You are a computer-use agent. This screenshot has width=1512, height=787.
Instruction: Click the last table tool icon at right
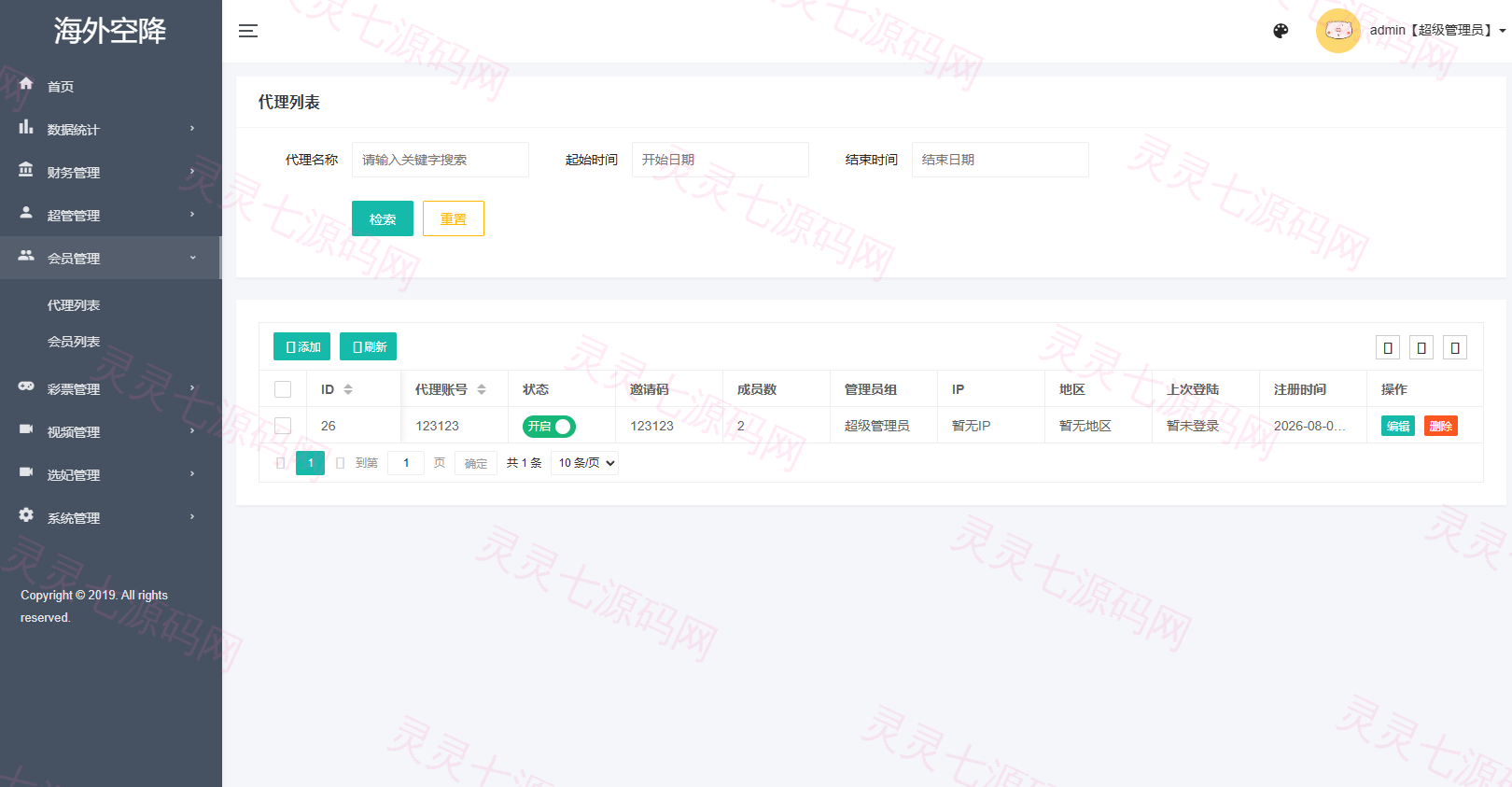coord(1455,348)
